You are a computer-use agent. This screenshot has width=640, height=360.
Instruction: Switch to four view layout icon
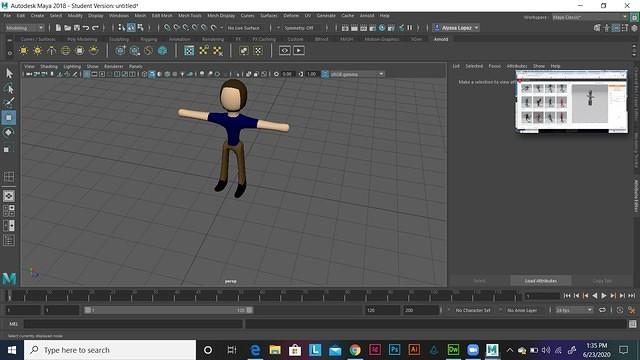click(x=9, y=211)
